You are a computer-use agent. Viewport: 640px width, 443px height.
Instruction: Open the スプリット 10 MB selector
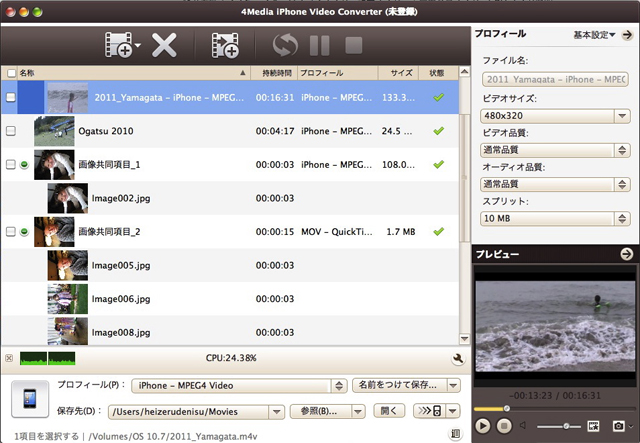point(555,218)
